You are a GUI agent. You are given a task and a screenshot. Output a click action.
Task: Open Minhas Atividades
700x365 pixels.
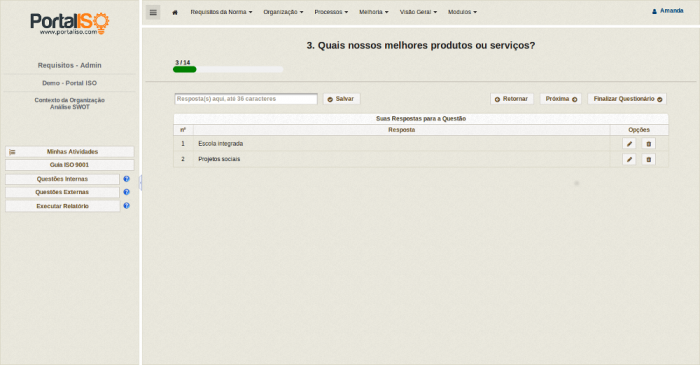coord(70,152)
